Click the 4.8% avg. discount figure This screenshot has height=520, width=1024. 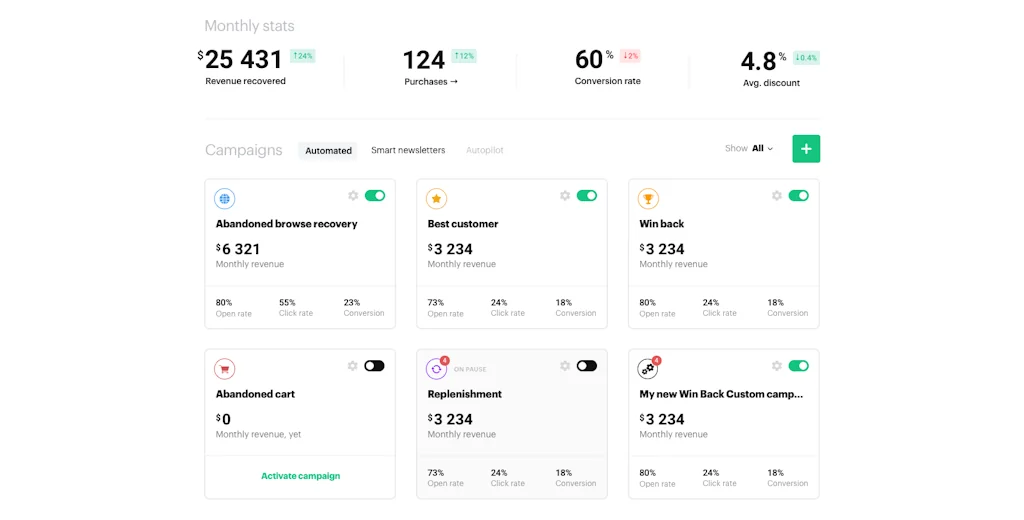point(763,61)
